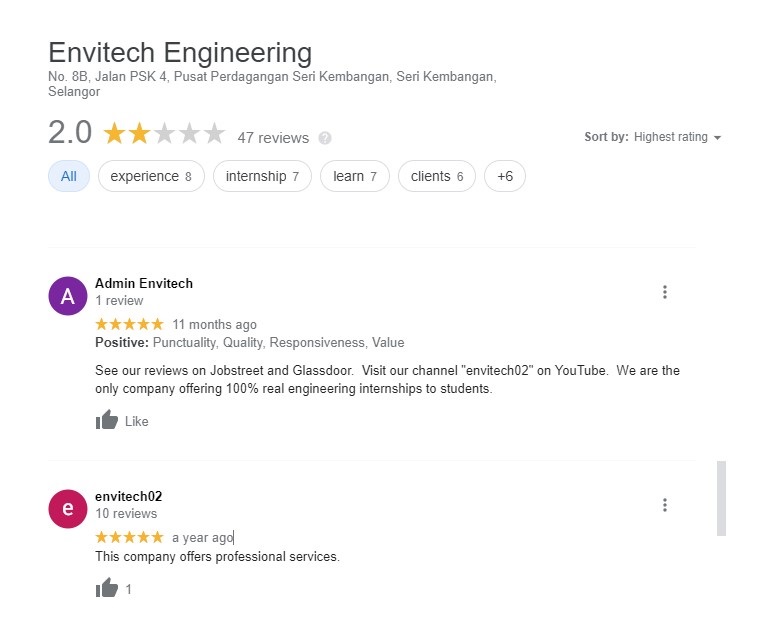The height and width of the screenshot is (623, 774).
Task: Click the sort dropdown arrow
Action: [x=718, y=138]
